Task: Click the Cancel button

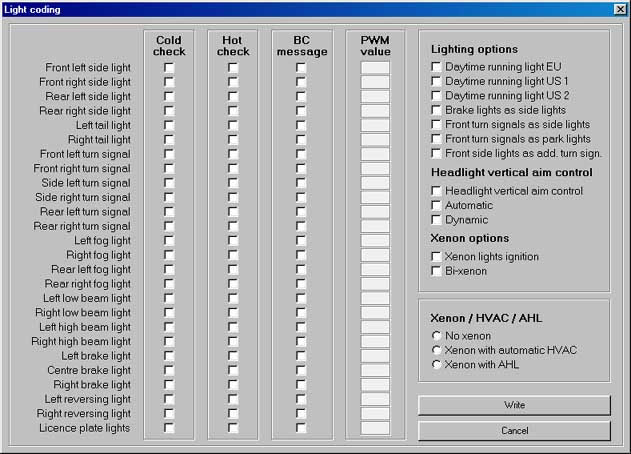Action: coord(514,431)
